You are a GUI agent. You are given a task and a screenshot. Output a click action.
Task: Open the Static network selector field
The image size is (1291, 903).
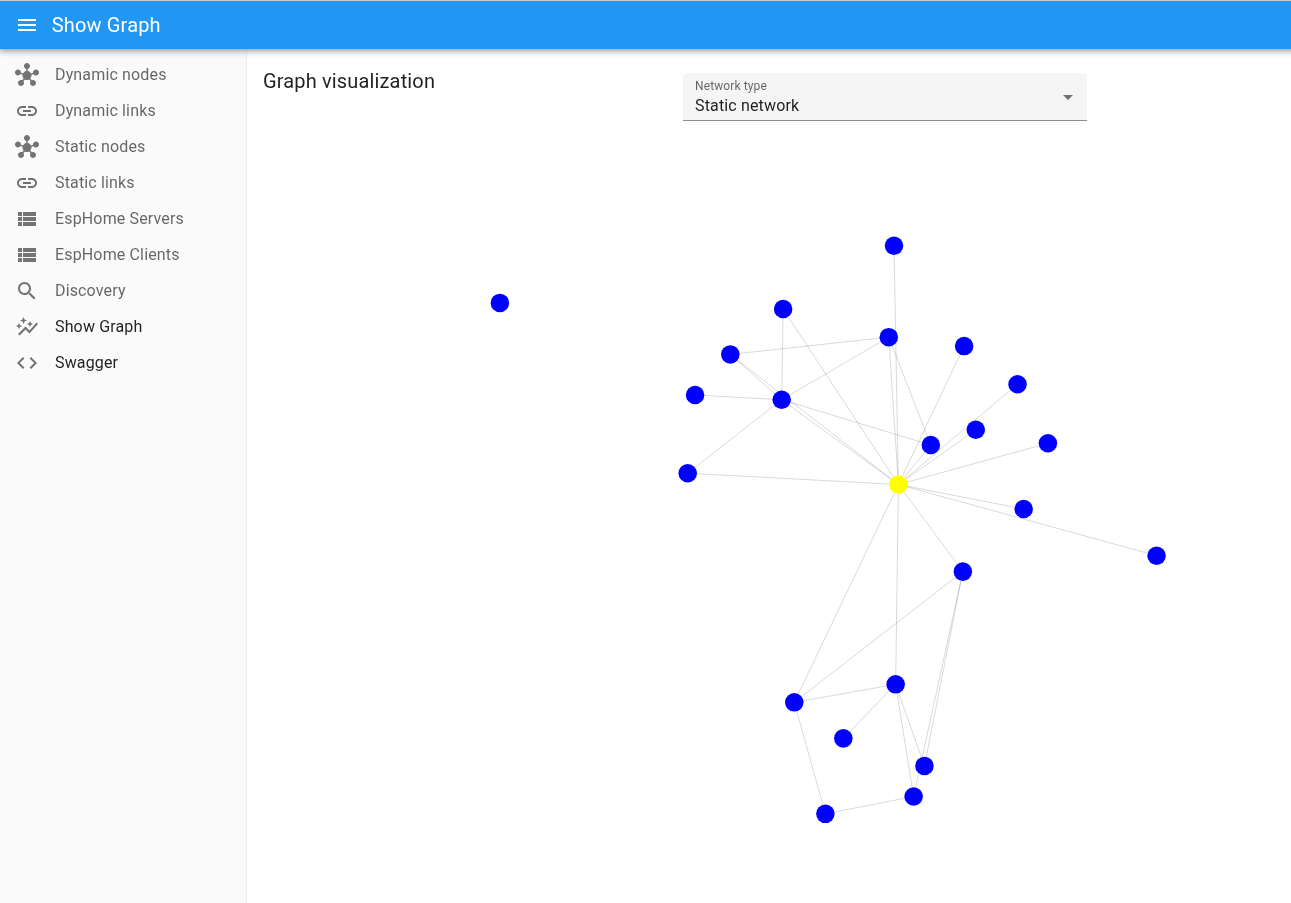click(x=884, y=97)
